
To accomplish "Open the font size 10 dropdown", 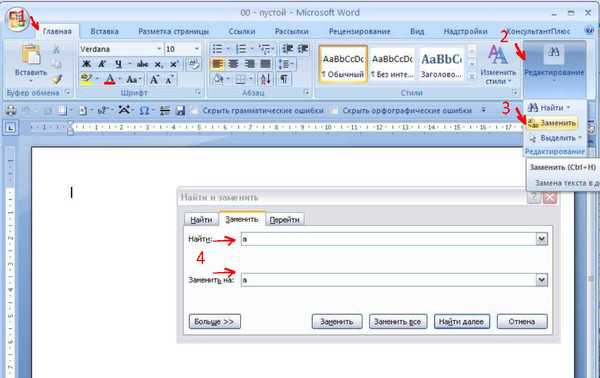I will 197,49.
